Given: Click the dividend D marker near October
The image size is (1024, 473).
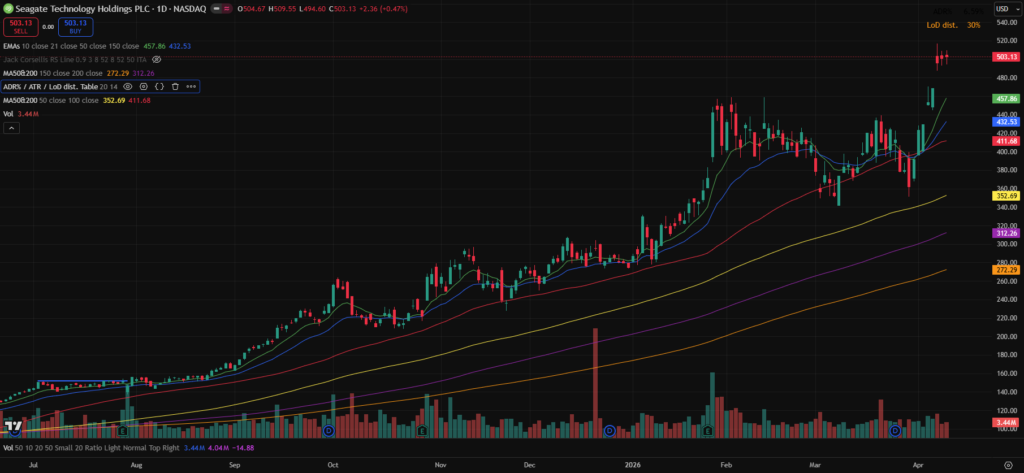Looking at the screenshot, I should pyautogui.click(x=328, y=430).
